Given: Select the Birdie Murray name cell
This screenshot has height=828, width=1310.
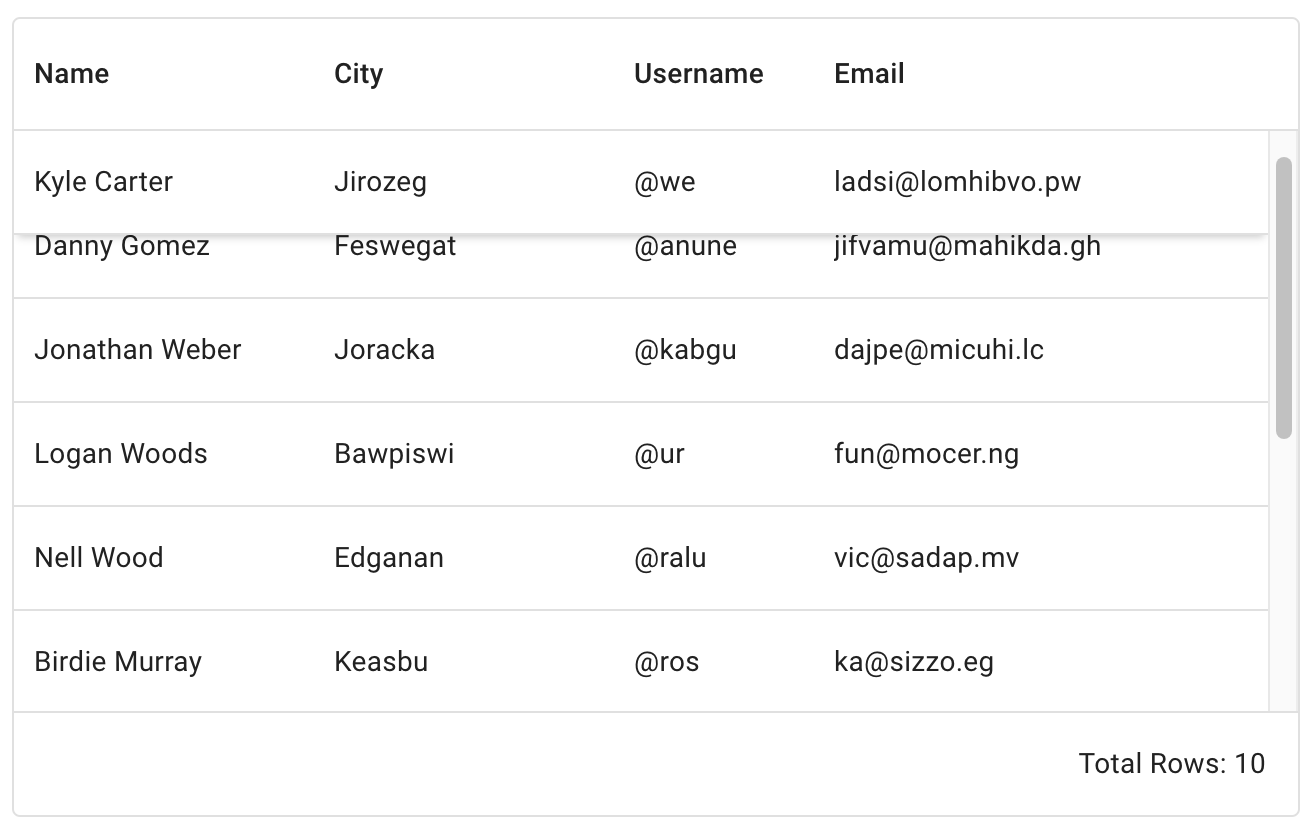Looking at the screenshot, I should [118, 662].
